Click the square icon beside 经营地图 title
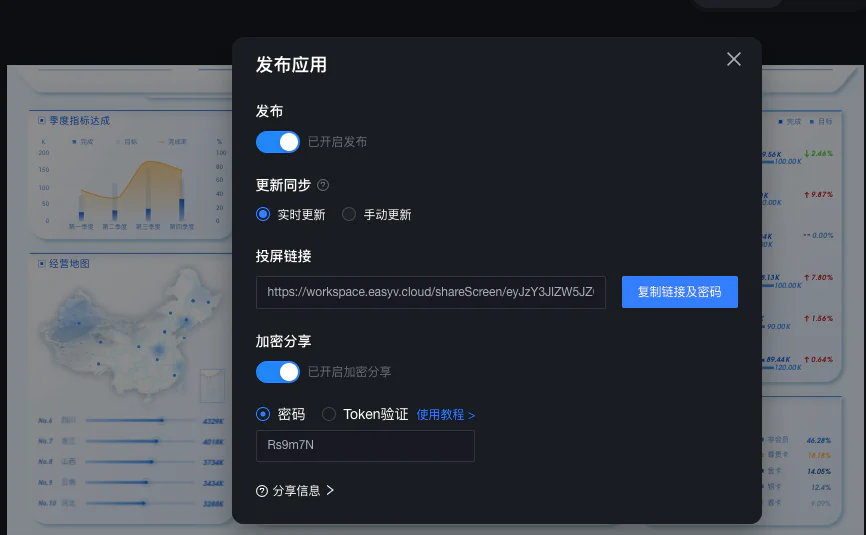Screen dimensions: 866x535 41,264
